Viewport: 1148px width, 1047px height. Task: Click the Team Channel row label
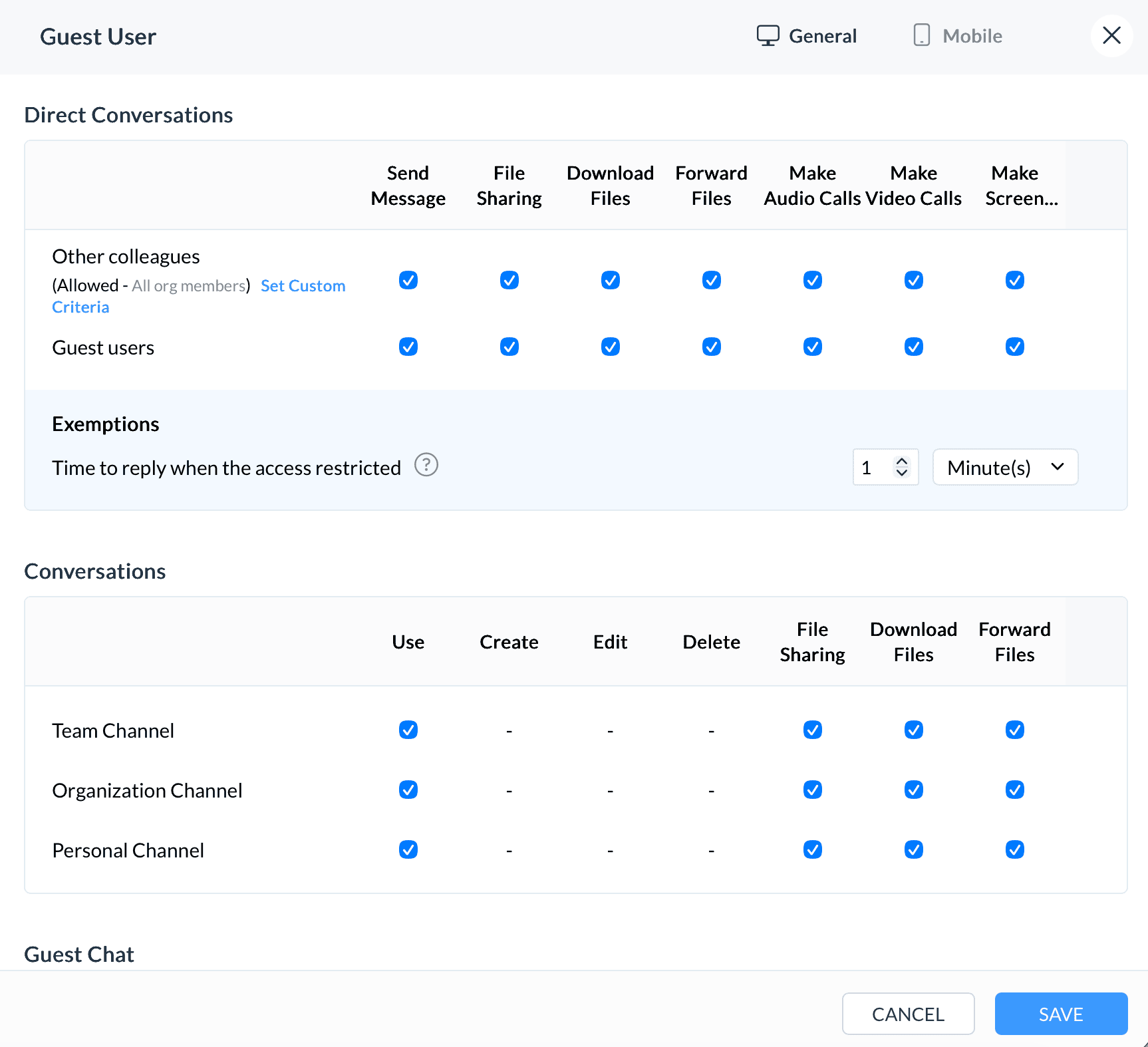click(x=113, y=730)
